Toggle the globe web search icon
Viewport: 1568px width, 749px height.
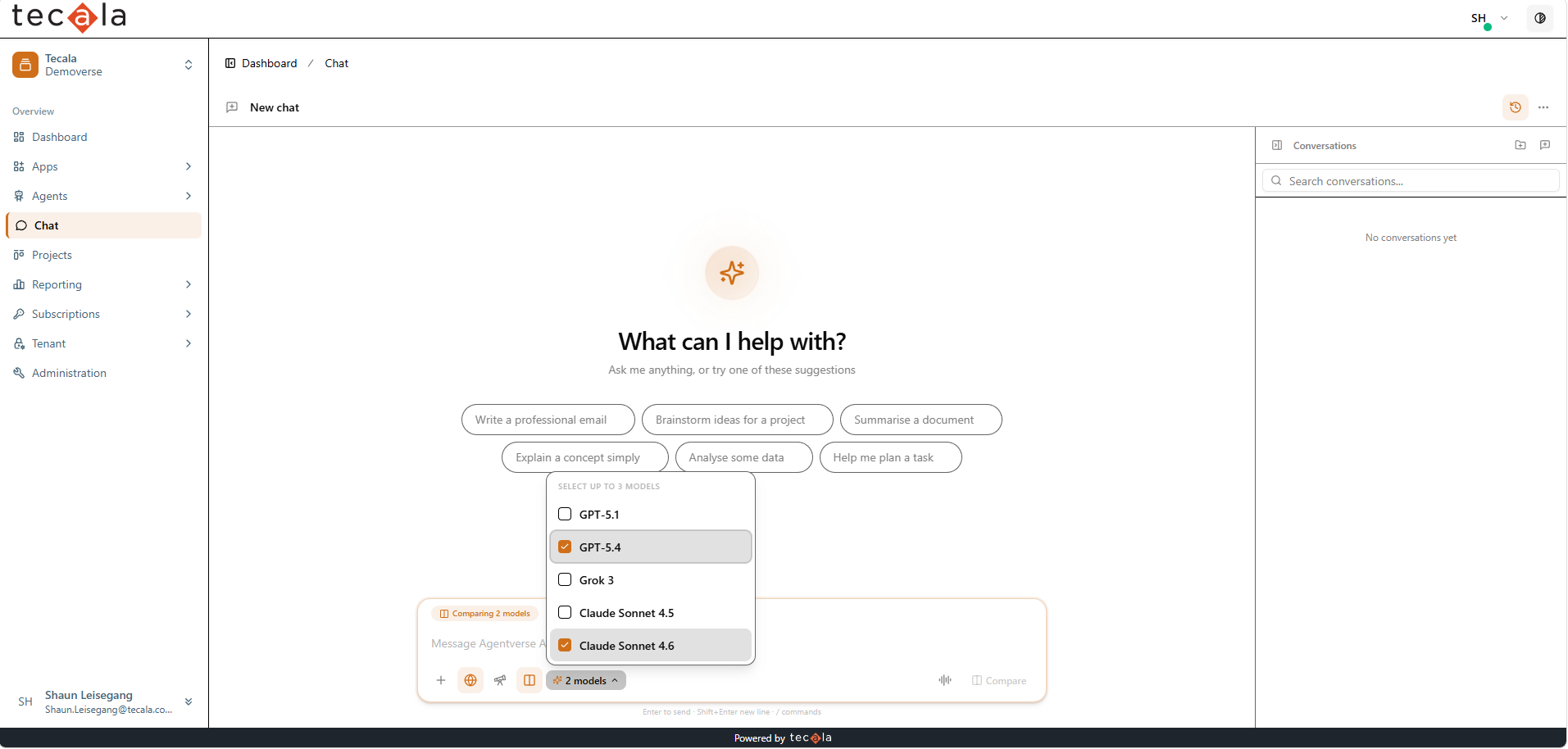470,680
